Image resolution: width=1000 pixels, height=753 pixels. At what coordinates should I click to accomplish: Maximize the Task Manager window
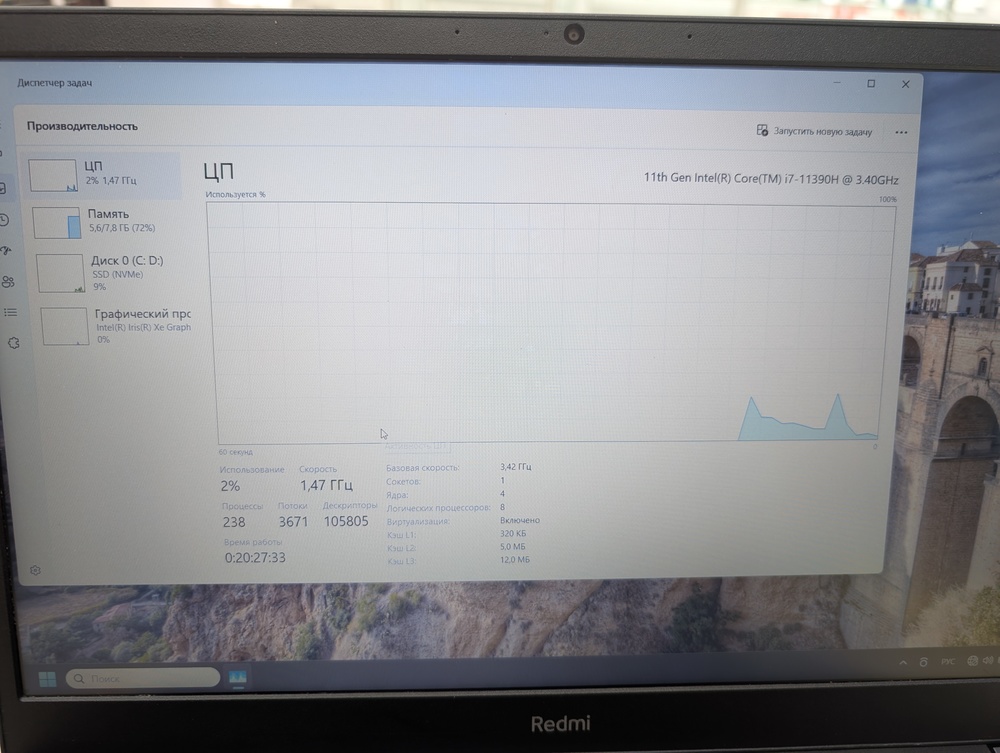[871, 84]
